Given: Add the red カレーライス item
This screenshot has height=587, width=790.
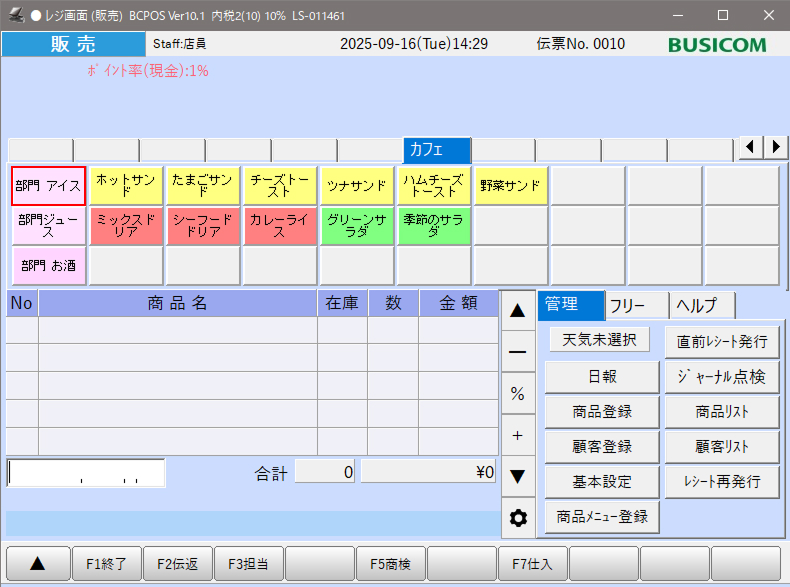Looking at the screenshot, I should [280, 226].
